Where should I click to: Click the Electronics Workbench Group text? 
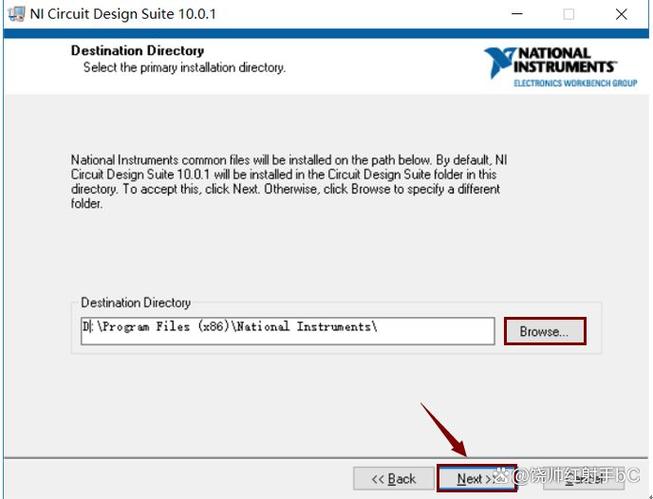pos(575,83)
